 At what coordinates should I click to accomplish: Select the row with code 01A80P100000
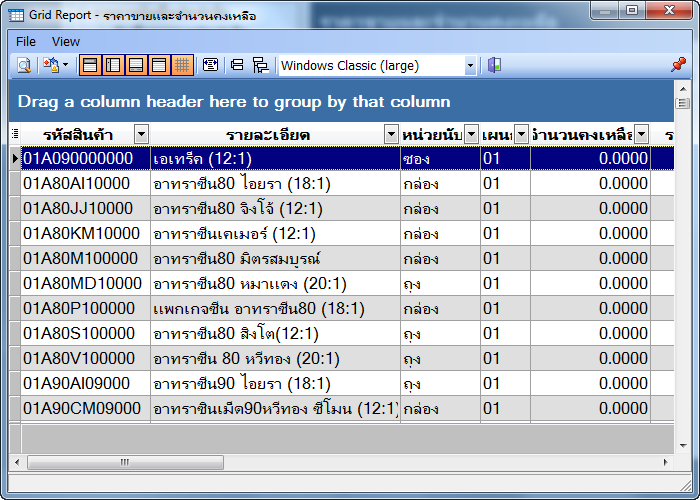[78, 308]
